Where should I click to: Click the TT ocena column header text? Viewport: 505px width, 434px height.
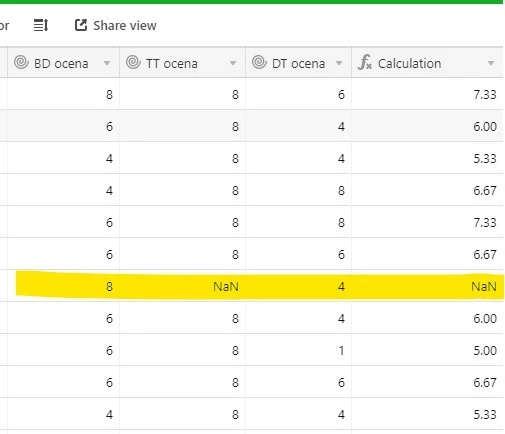pos(172,63)
